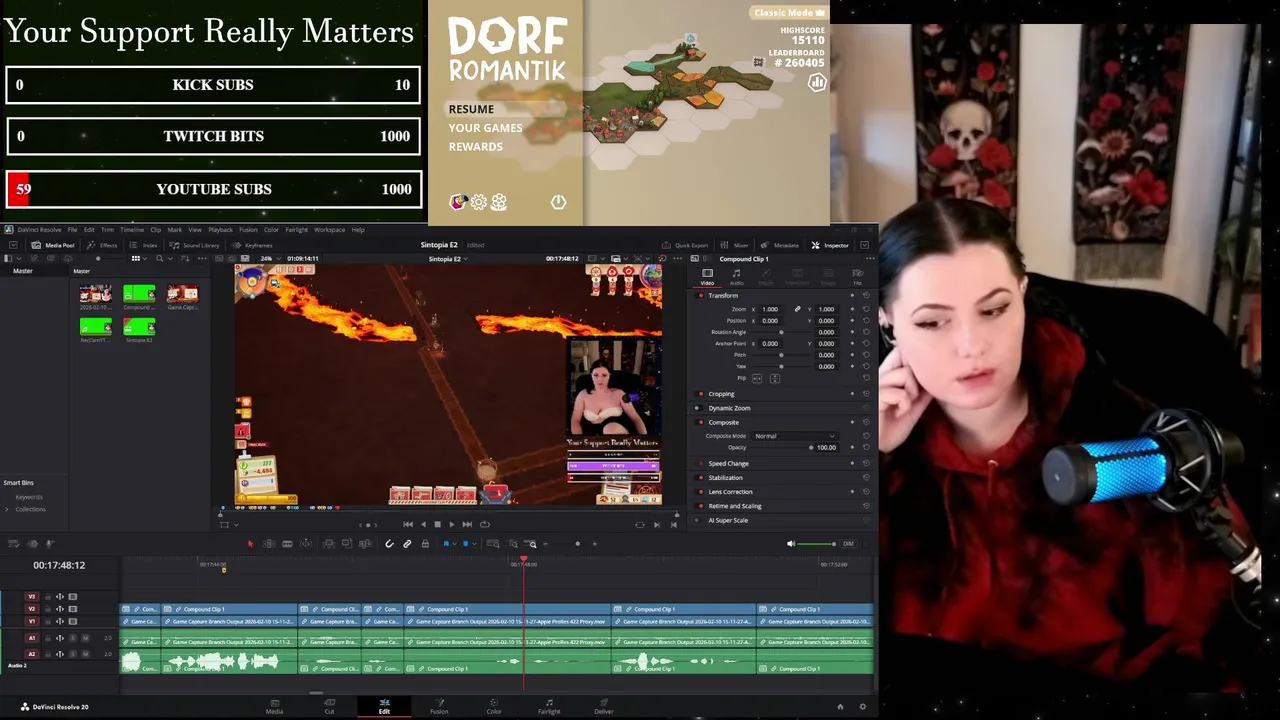The image size is (1280, 720).
Task: Solo audio track A1 with S button
Action: (73, 638)
